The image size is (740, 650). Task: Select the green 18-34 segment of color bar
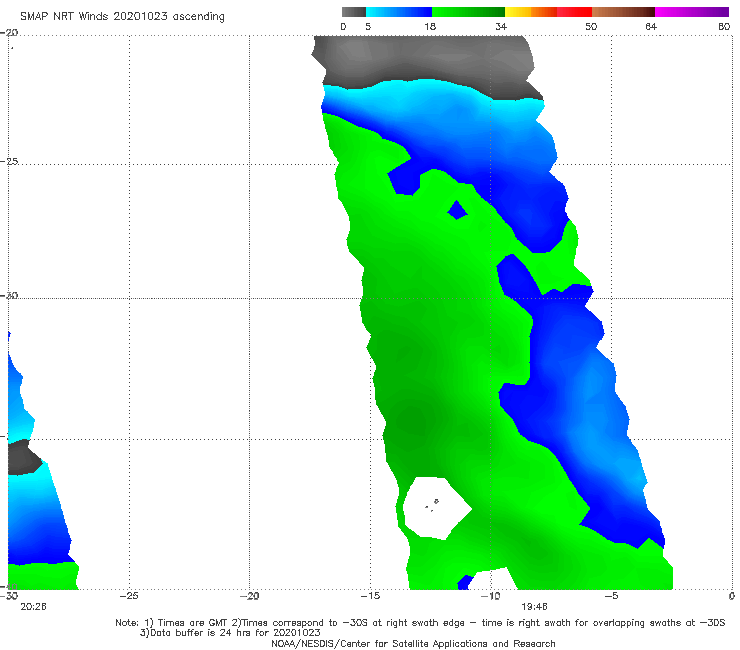pyautogui.click(x=468, y=12)
